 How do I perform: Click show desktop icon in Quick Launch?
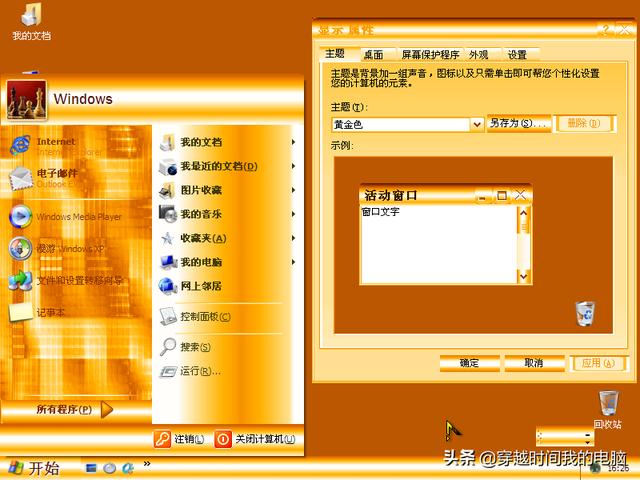pyautogui.click(x=91, y=468)
